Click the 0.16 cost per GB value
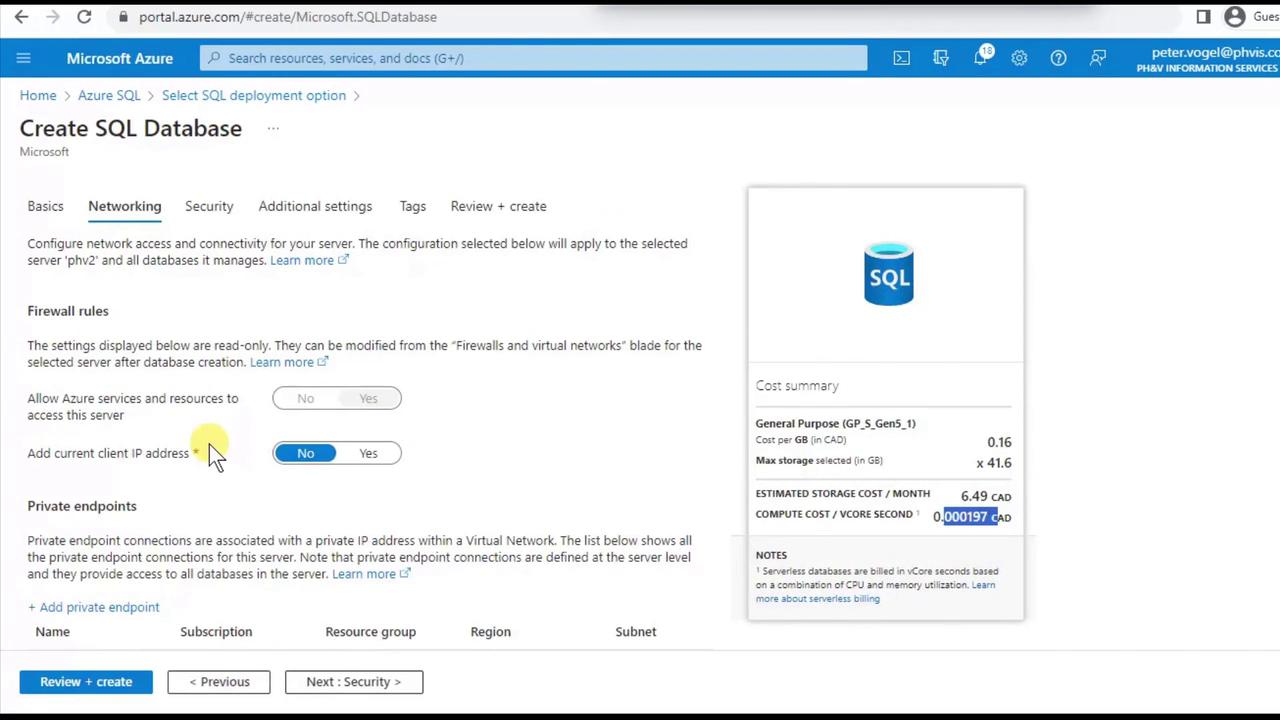The width and height of the screenshot is (1280, 720). pos(999,442)
